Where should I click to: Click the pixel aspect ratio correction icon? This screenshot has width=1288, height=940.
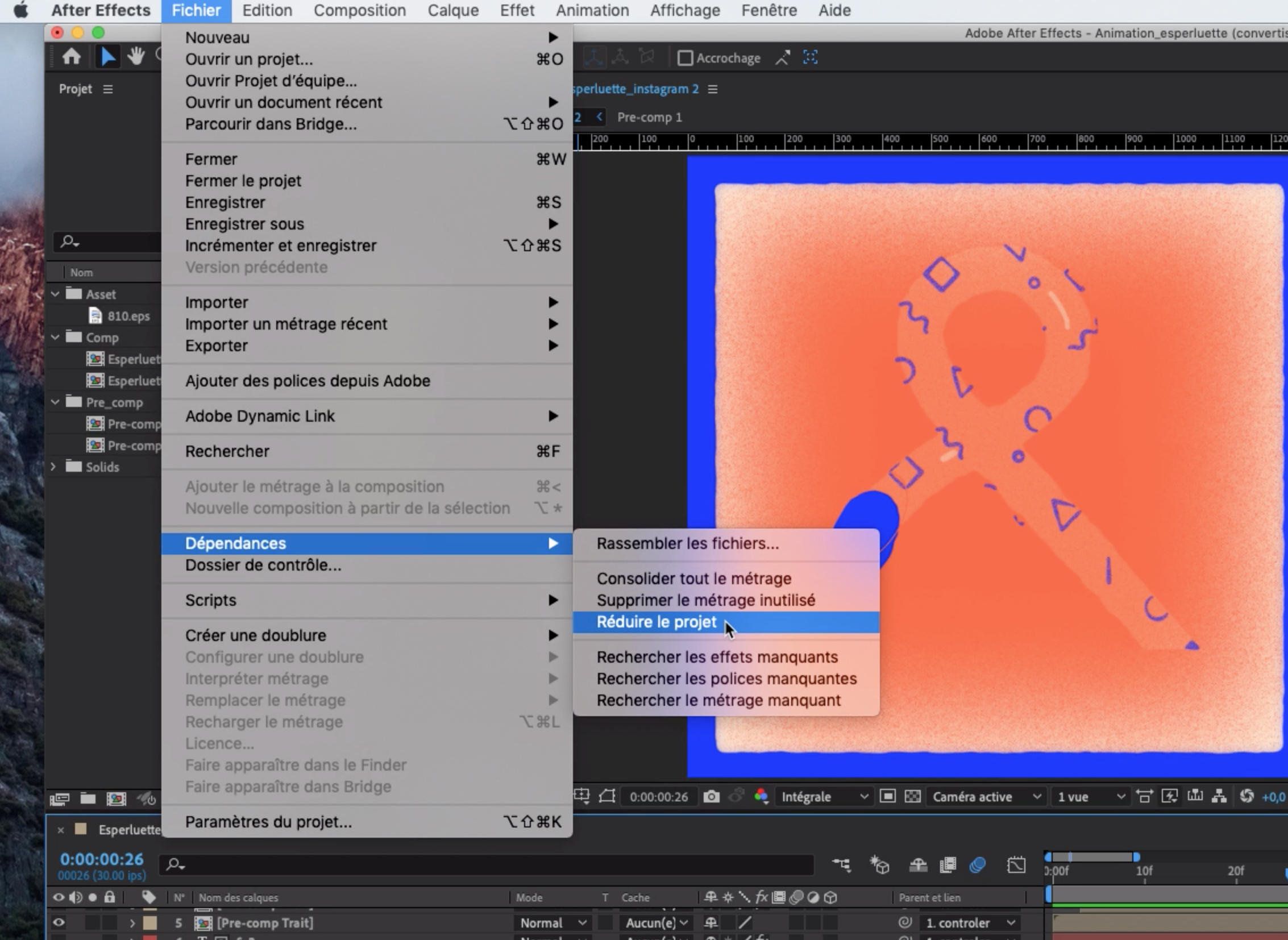[x=1144, y=796]
